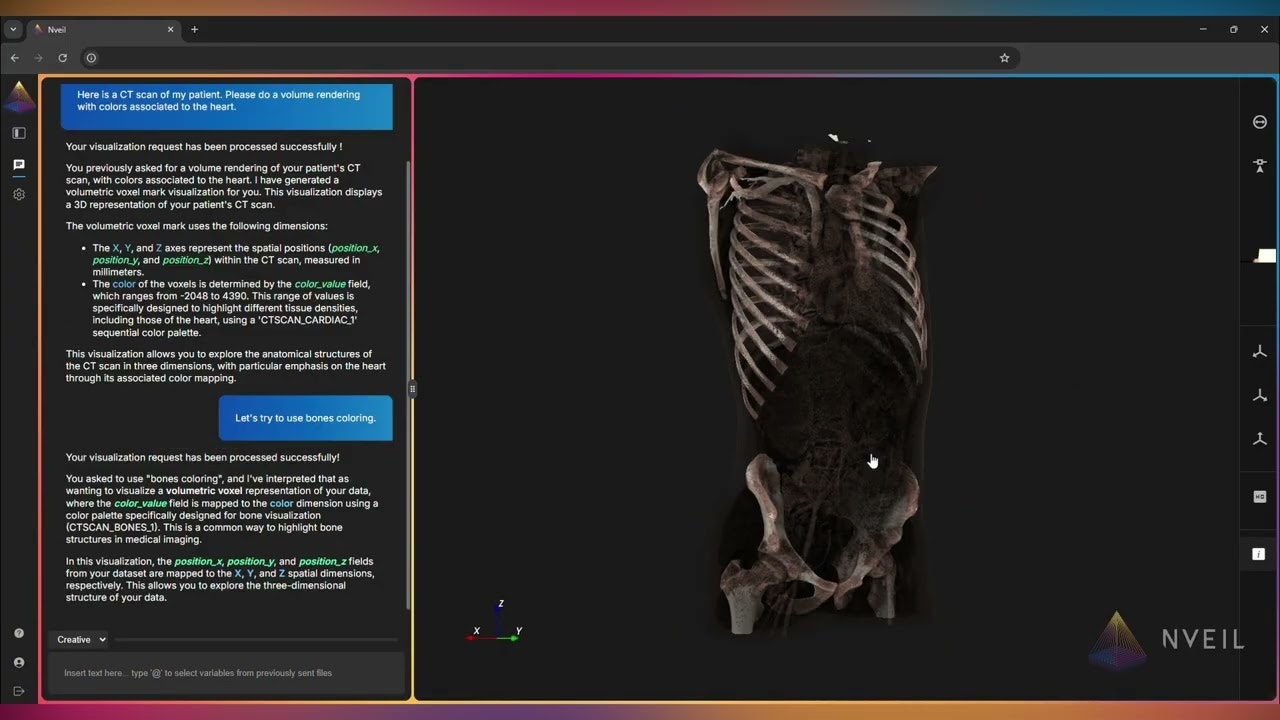
Task: Click the '(CTSCAN_BONES_1)' palette text
Action: [x=110, y=527]
